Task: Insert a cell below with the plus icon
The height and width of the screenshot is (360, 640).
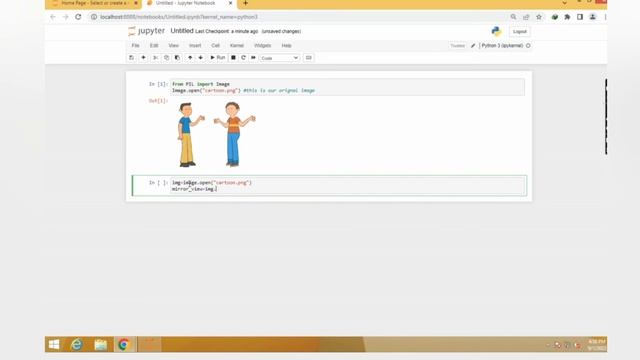Action: coord(143,58)
